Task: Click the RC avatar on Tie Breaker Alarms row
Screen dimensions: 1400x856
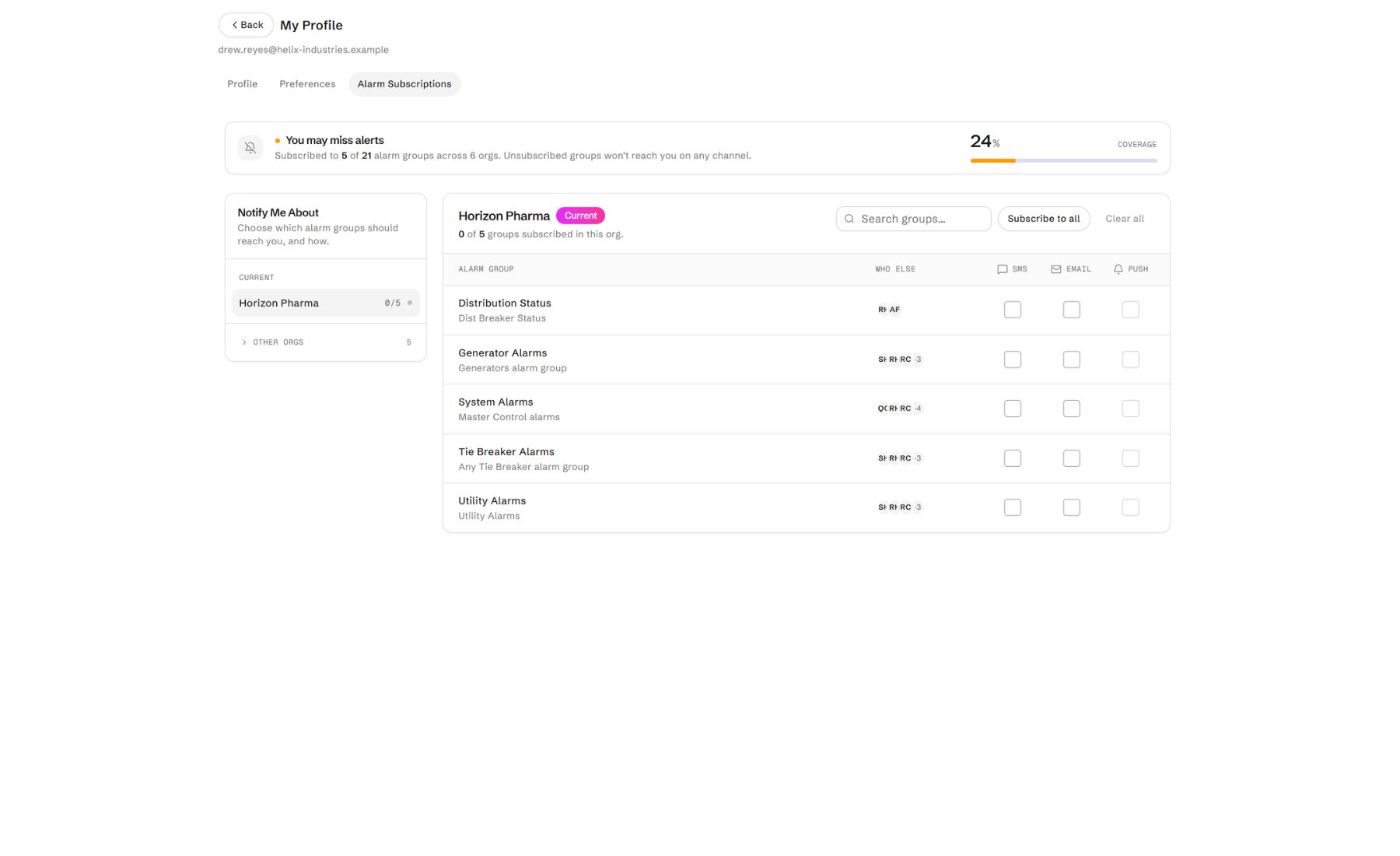Action: tap(905, 458)
